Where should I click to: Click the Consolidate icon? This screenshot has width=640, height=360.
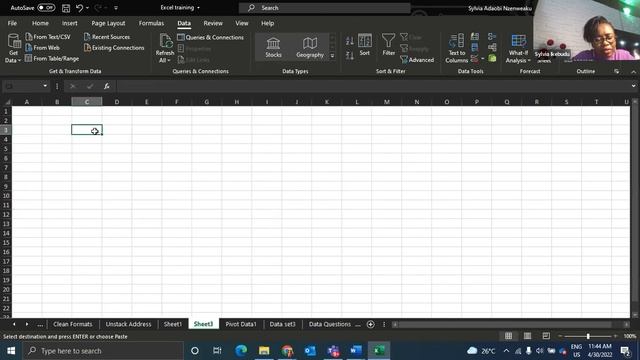[492, 37]
